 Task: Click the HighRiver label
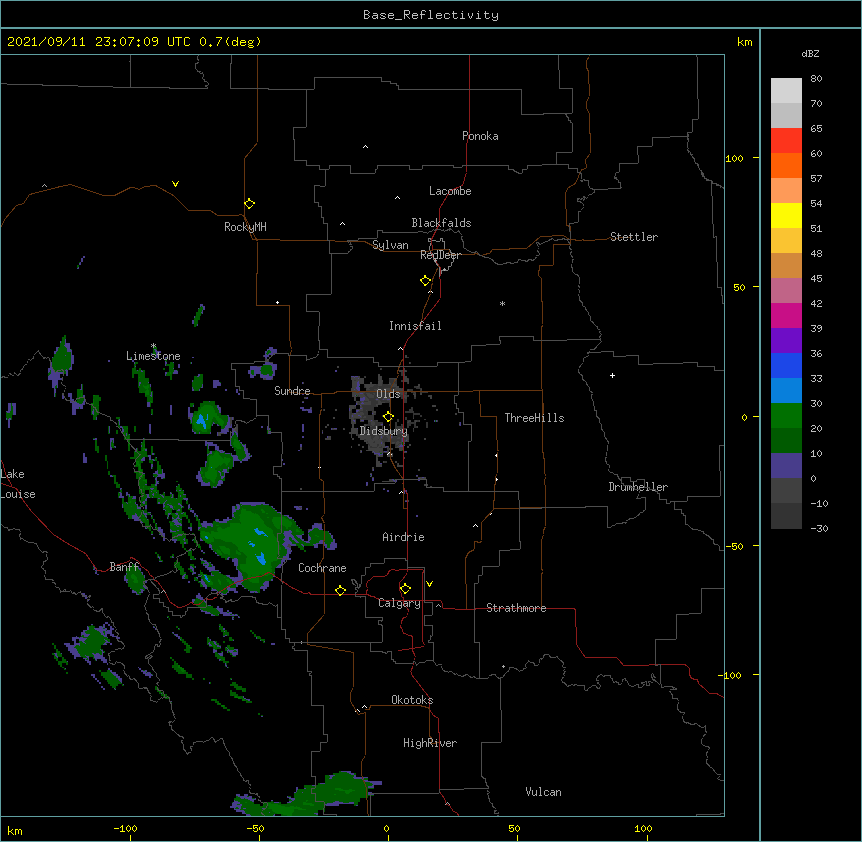tap(430, 743)
